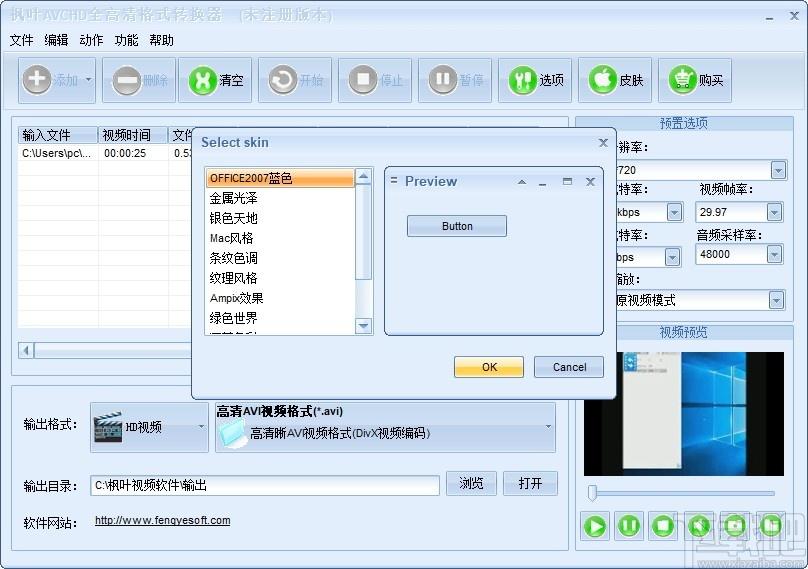Click the menu icon left of the Preview title

(394, 181)
